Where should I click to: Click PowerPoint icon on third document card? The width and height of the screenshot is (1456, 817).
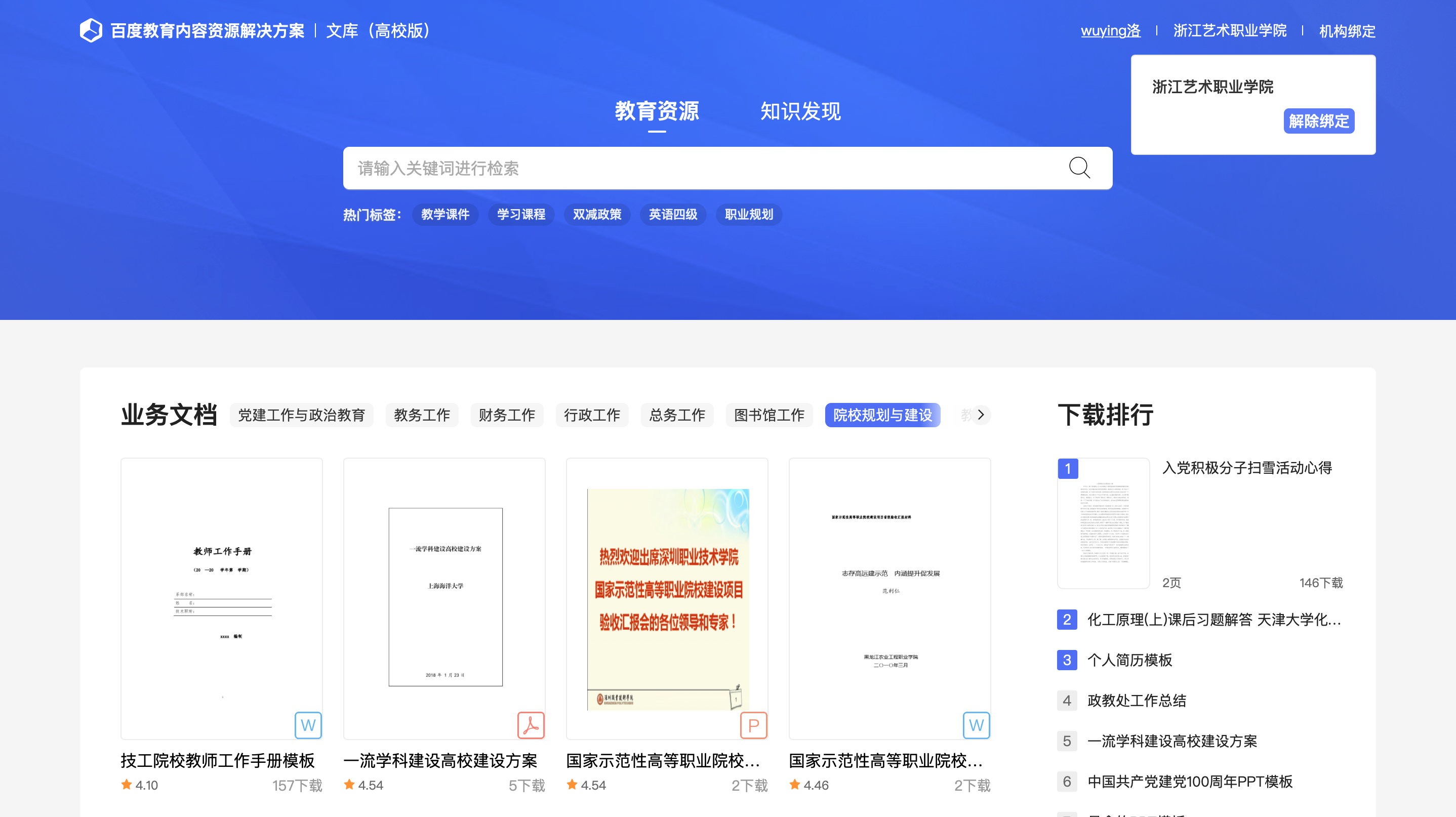pos(753,725)
